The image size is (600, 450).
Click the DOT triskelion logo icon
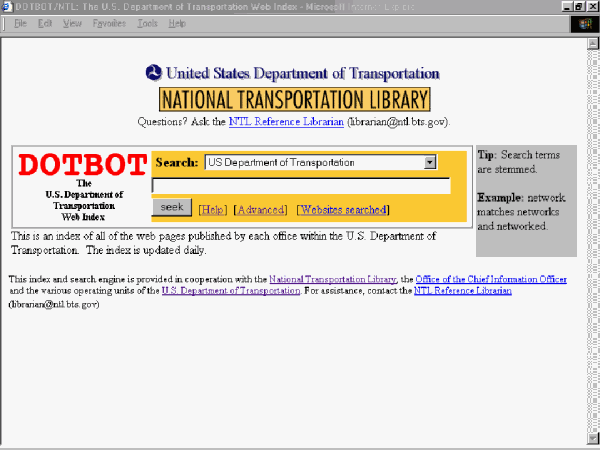(x=153, y=73)
